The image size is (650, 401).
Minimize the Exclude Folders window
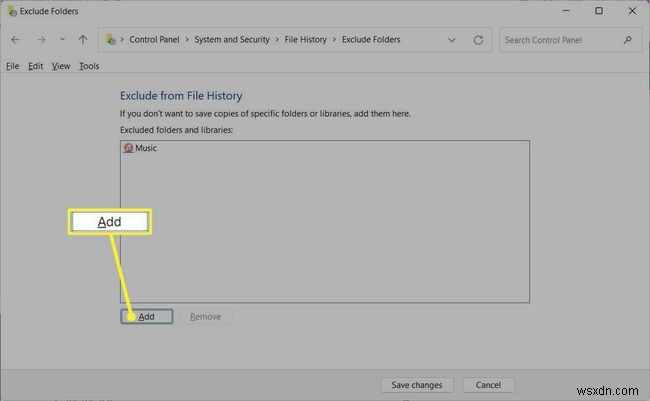click(566, 11)
